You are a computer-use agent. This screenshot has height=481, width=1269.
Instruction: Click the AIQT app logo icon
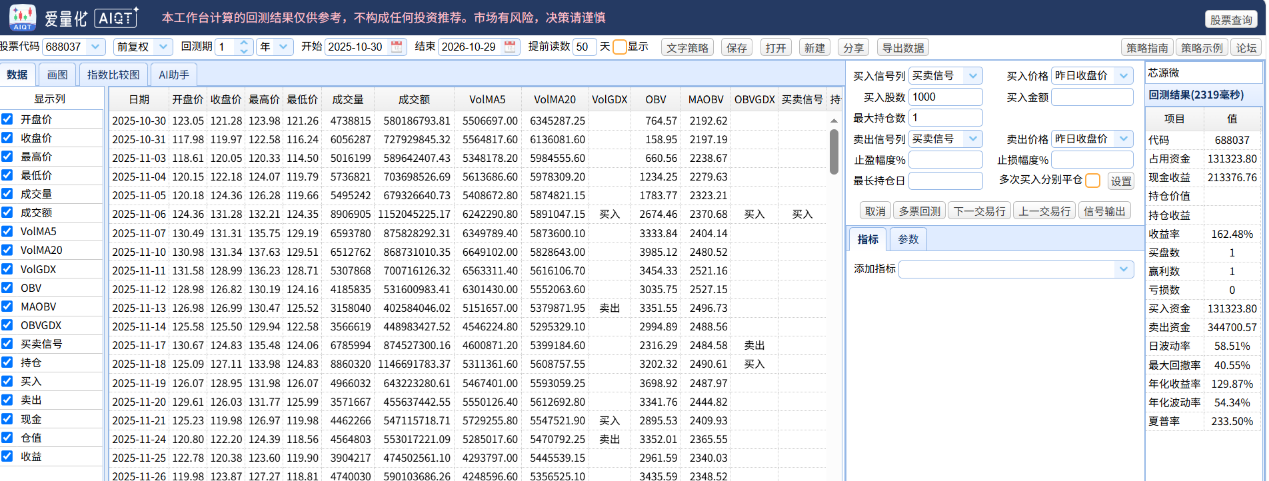[22, 17]
